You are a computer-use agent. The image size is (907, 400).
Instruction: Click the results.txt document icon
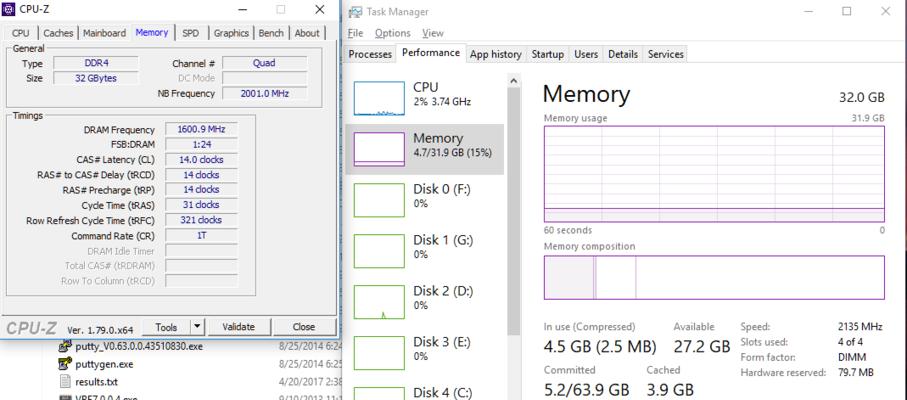(65, 382)
